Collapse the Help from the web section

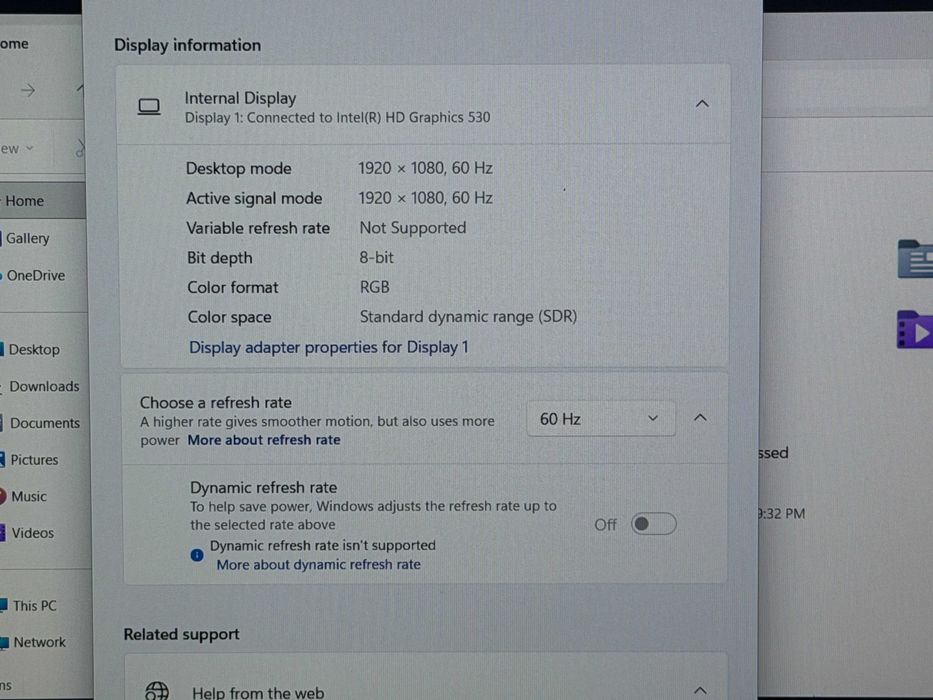(x=700, y=690)
